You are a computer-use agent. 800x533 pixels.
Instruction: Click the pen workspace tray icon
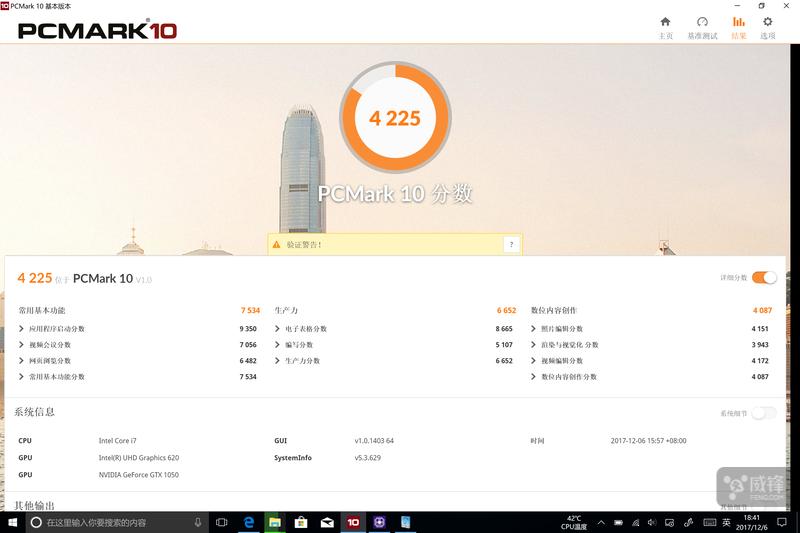click(688, 522)
